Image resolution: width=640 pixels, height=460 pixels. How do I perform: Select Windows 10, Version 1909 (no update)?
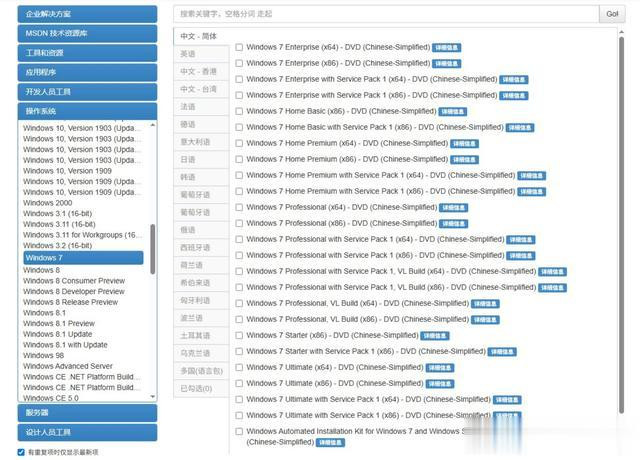coord(67,171)
